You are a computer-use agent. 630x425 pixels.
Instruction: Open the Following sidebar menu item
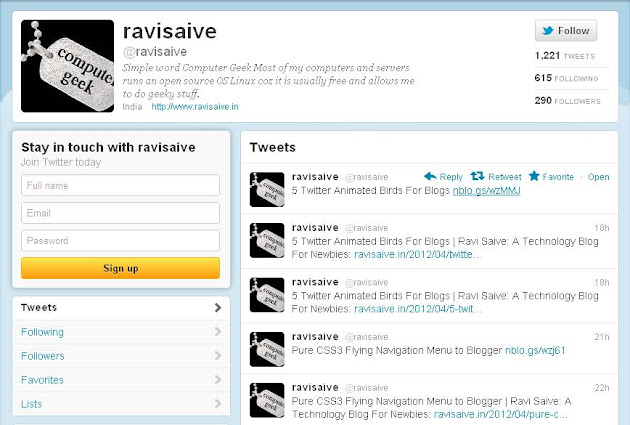pyautogui.click(x=121, y=332)
